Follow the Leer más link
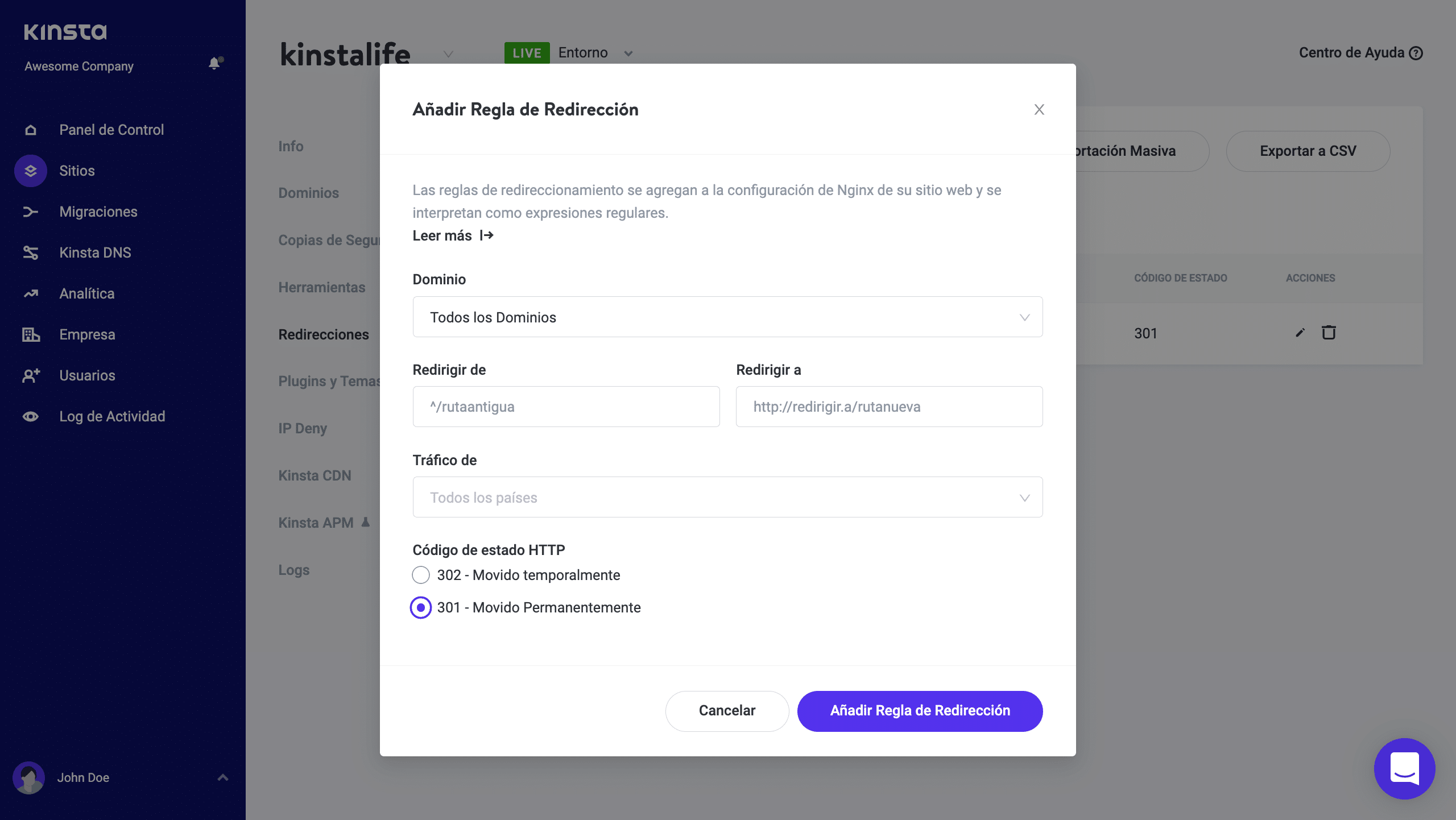Image resolution: width=1456 pixels, height=820 pixels. coord(453,235)
